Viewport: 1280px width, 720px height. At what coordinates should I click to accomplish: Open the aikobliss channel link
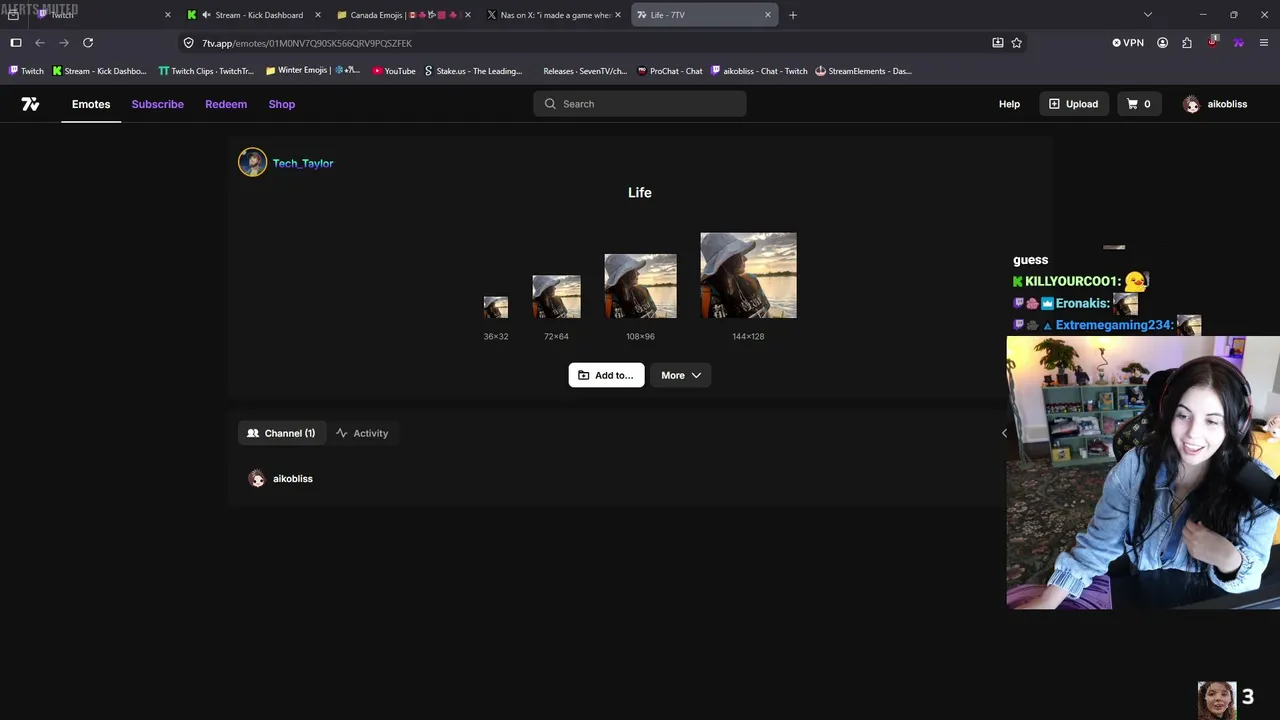pos(293,479)
